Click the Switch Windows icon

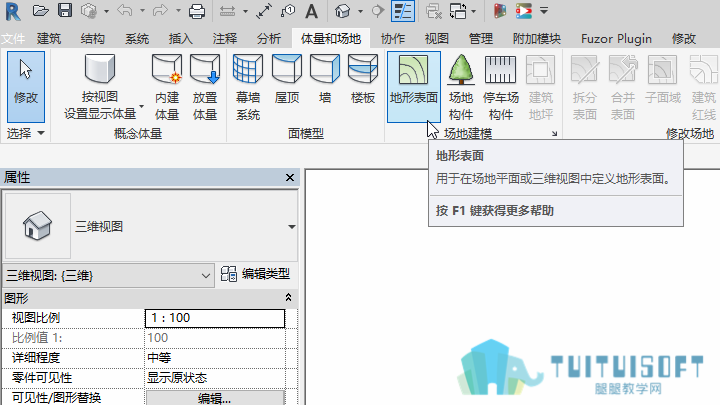point(458,11)
